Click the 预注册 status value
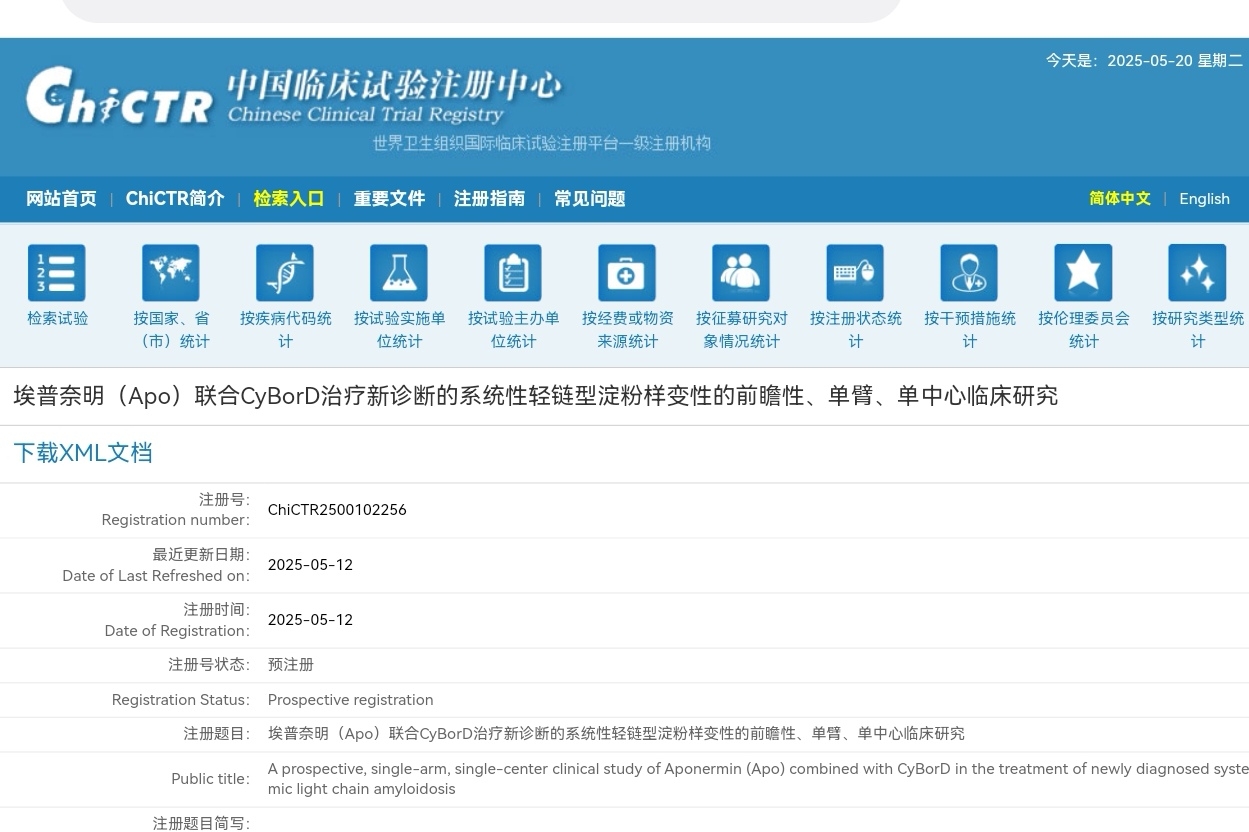The image size is (1249, 832). tap(291, 664)
